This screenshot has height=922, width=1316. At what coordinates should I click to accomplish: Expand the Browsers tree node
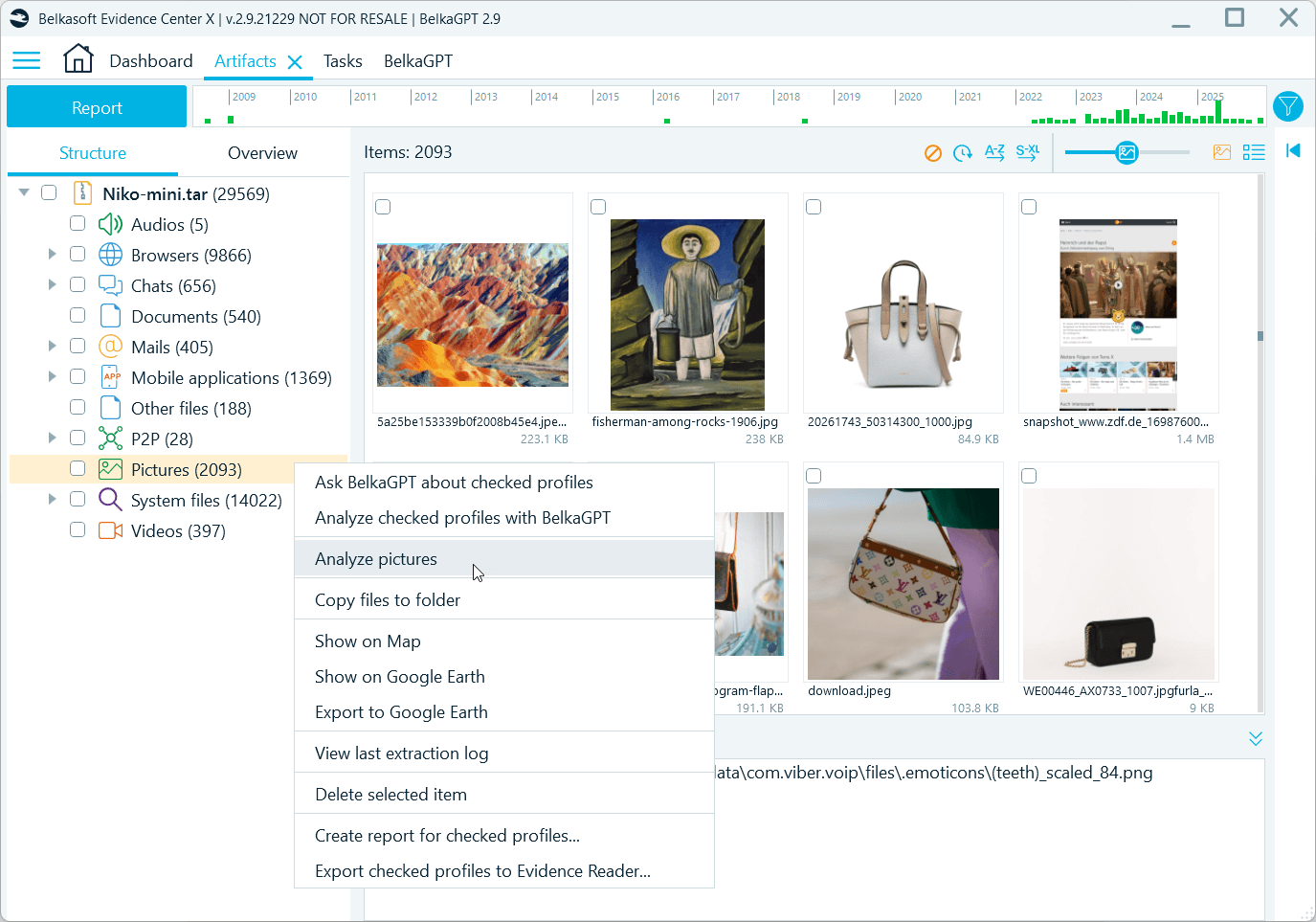coord(54,254)
